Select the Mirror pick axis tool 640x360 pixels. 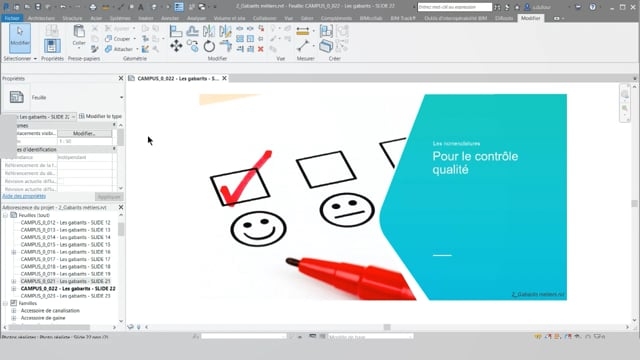coord(209,31)
